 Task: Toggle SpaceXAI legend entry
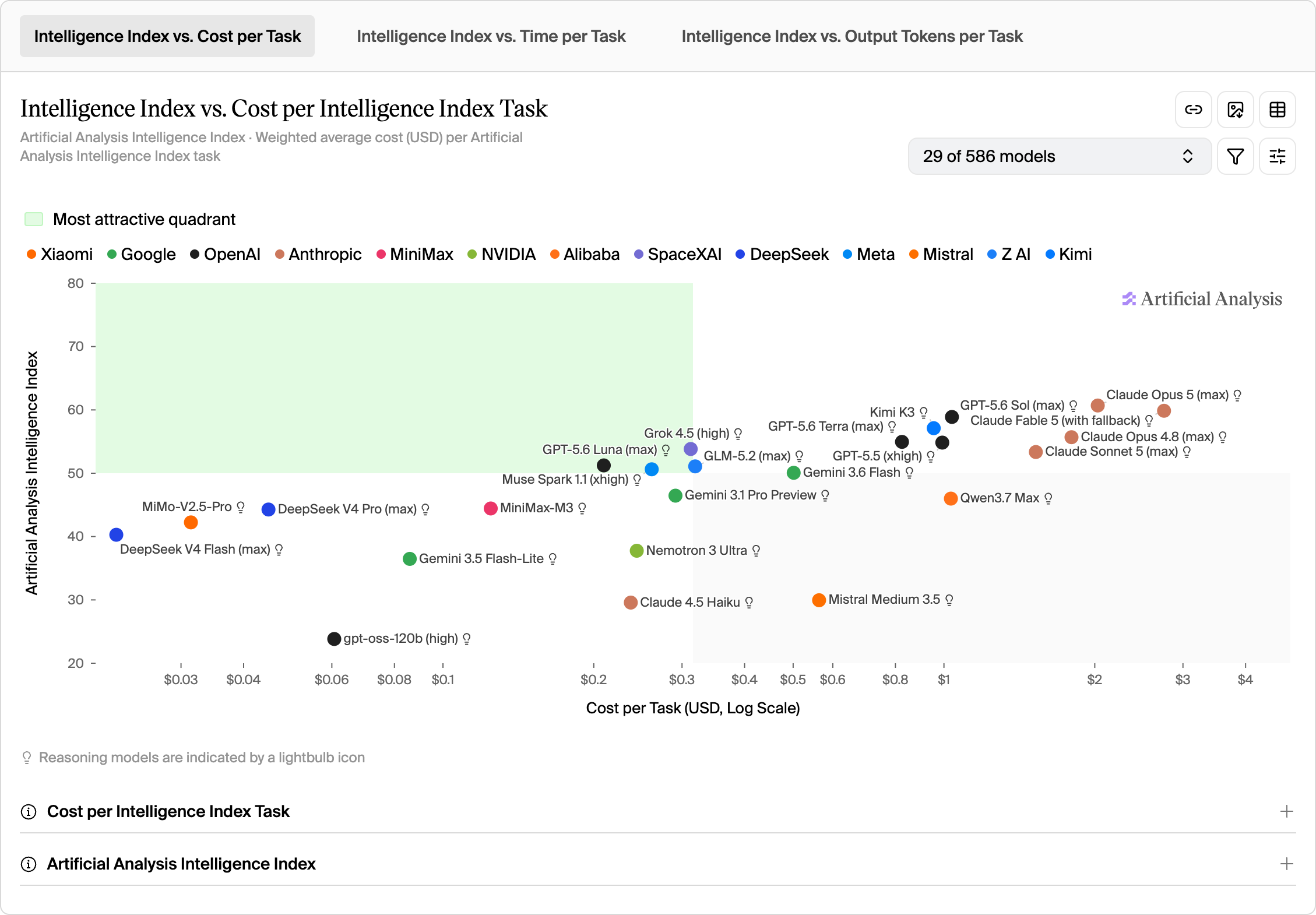click(678, 254)
